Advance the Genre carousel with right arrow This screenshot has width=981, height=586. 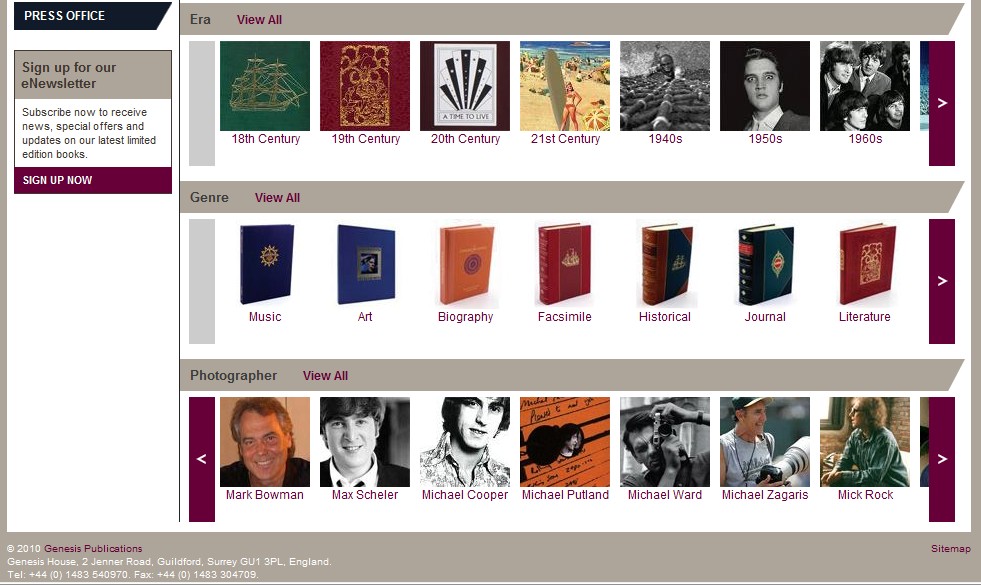coord(942,281)
